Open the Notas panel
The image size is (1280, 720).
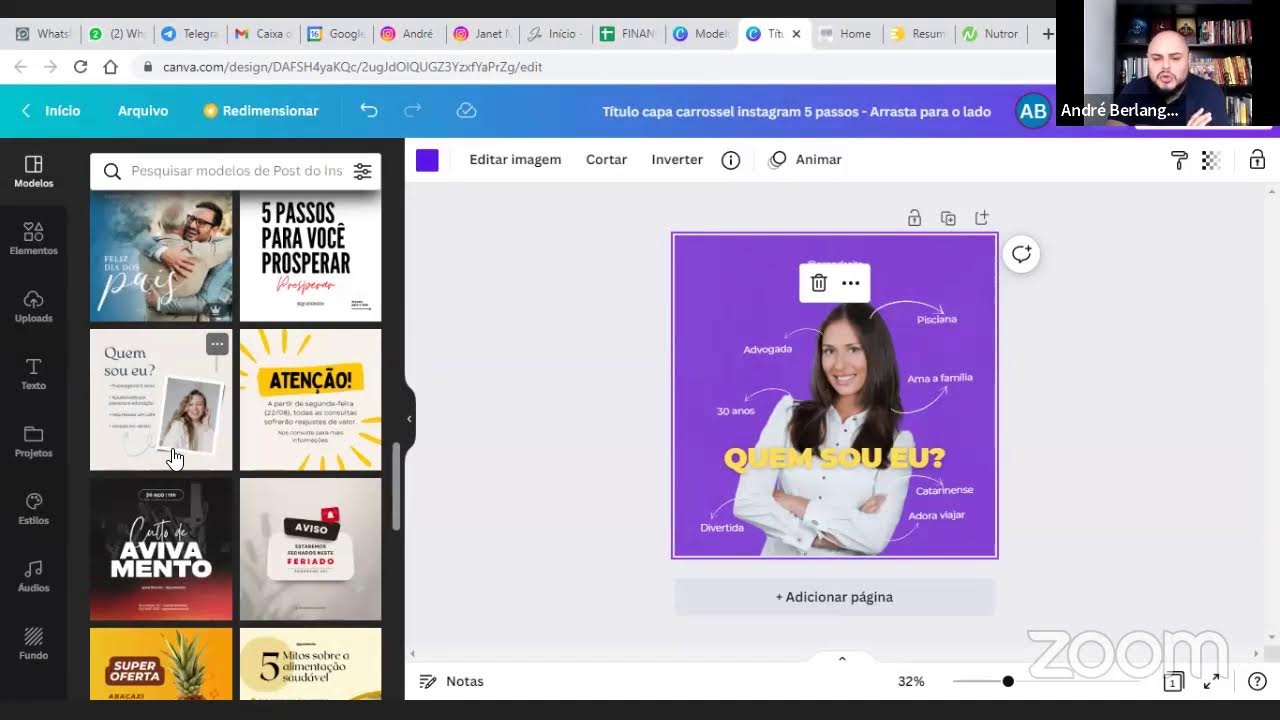tap(451, 682)
